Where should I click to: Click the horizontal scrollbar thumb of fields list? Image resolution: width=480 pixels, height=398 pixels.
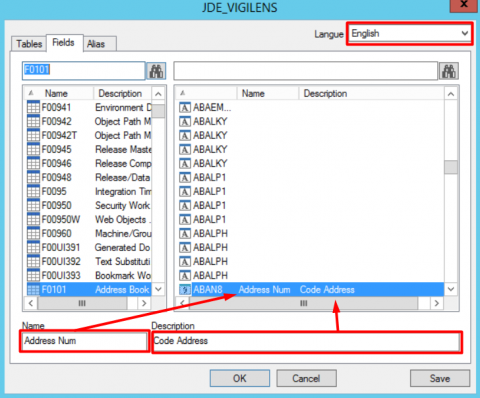[303, 303]
